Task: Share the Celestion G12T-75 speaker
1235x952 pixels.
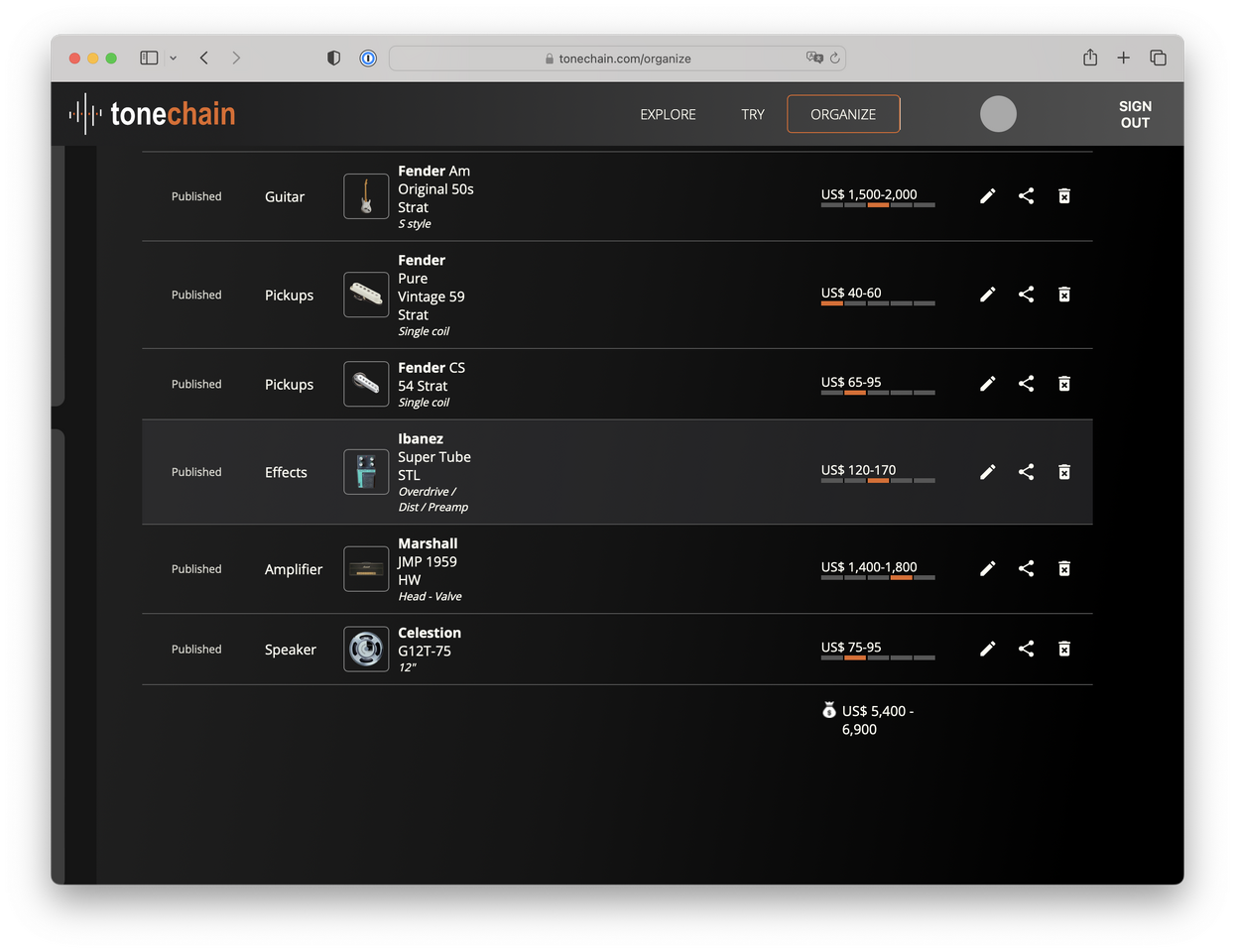Action: click(1026, 649)
